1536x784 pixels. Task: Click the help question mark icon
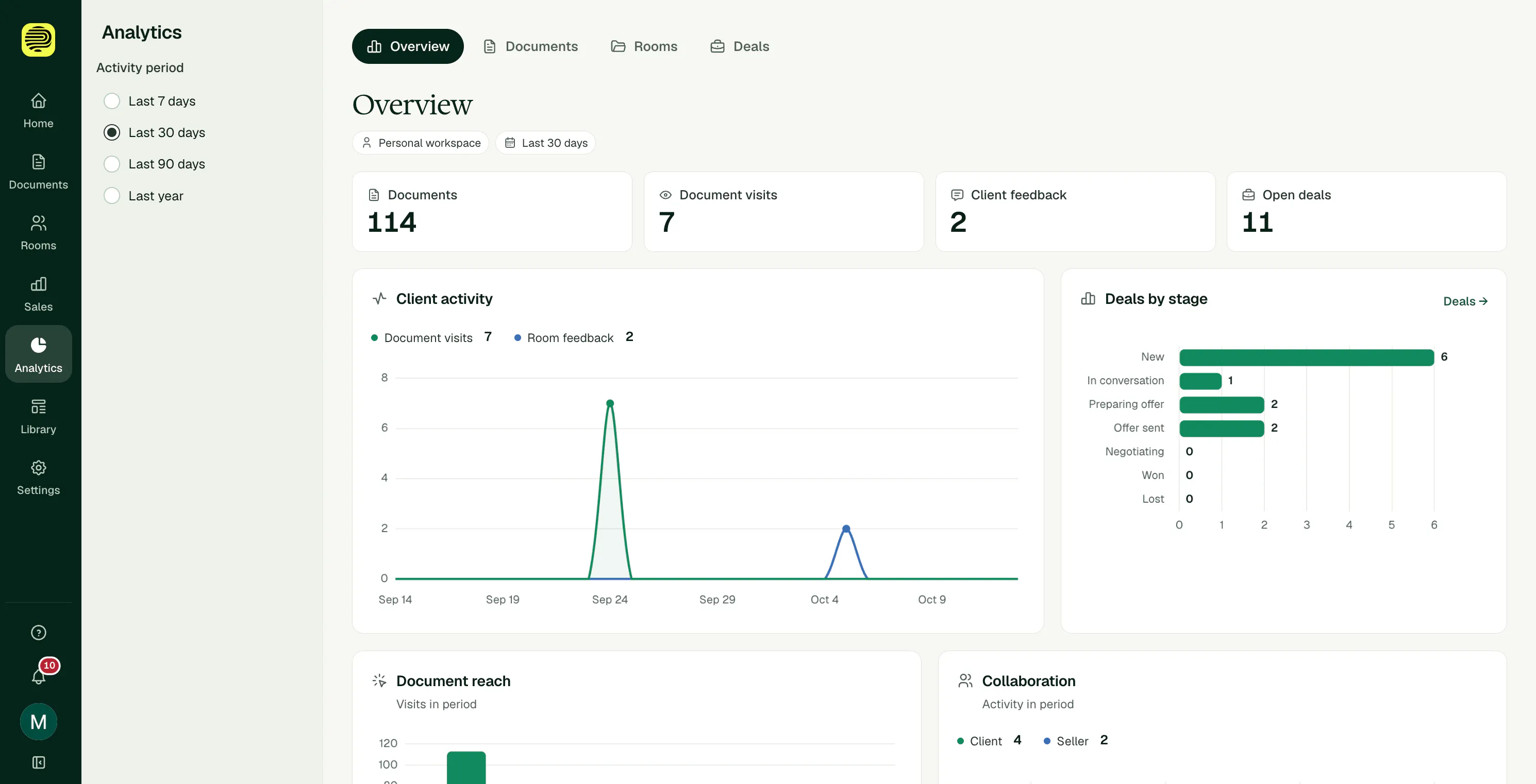38,633
